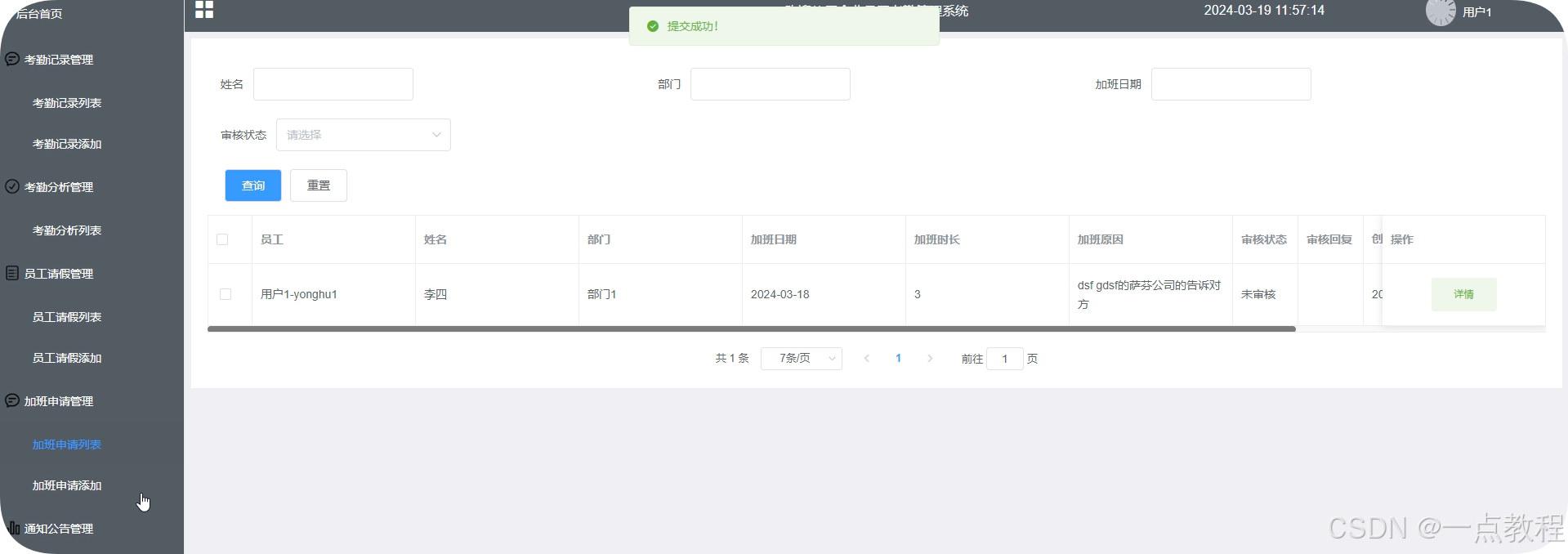Click the 详情 button in row
The width and height of the screenshot is (1568, 554).
pos(1463,294)
